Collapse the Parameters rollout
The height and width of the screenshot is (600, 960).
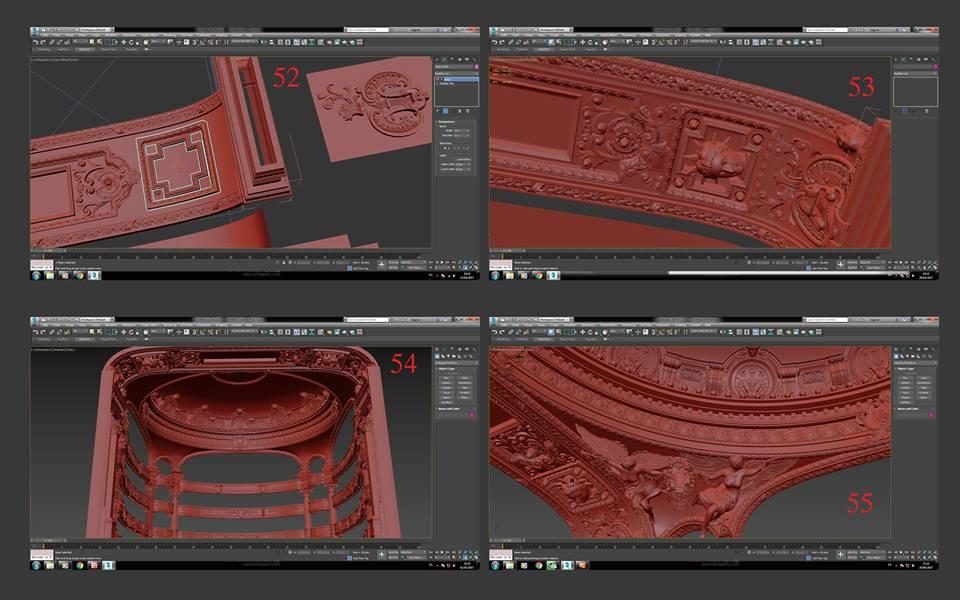(x=444, y=121)
